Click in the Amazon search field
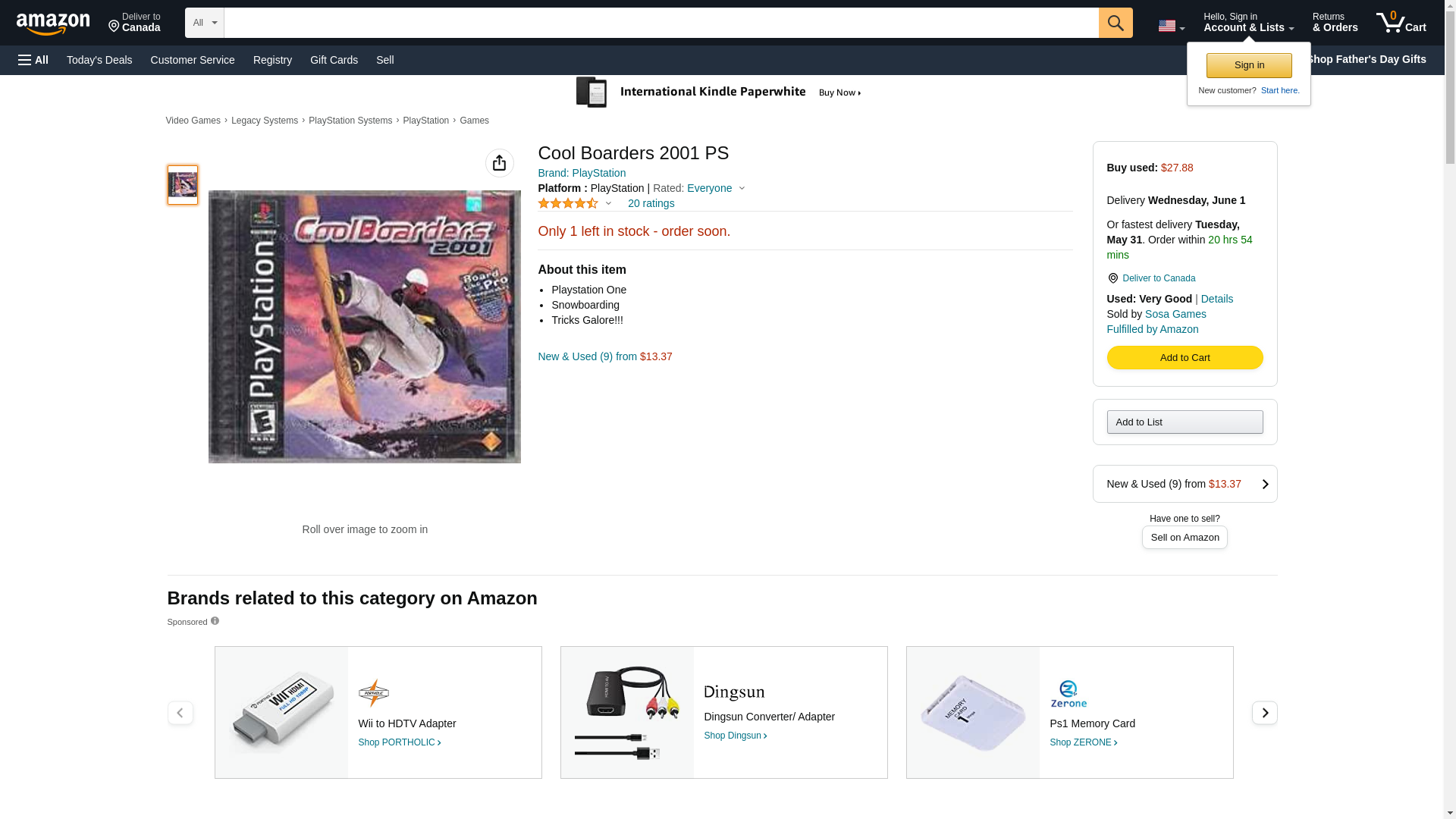Screen dimensions: 1456x819 pyautogui.click(x=661, y=23)
